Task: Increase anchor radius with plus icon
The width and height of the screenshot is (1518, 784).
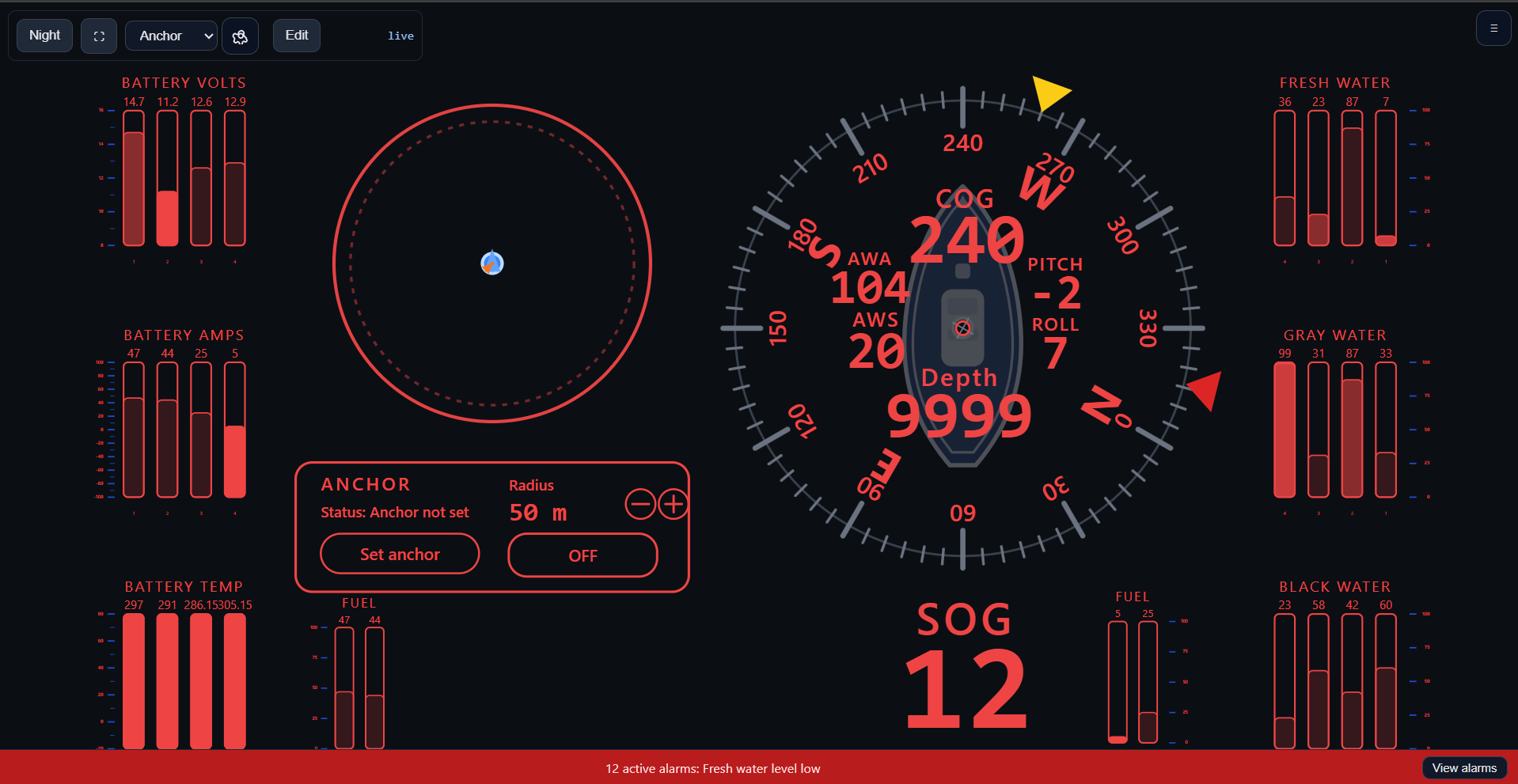Action: click(x=674, y=504)
